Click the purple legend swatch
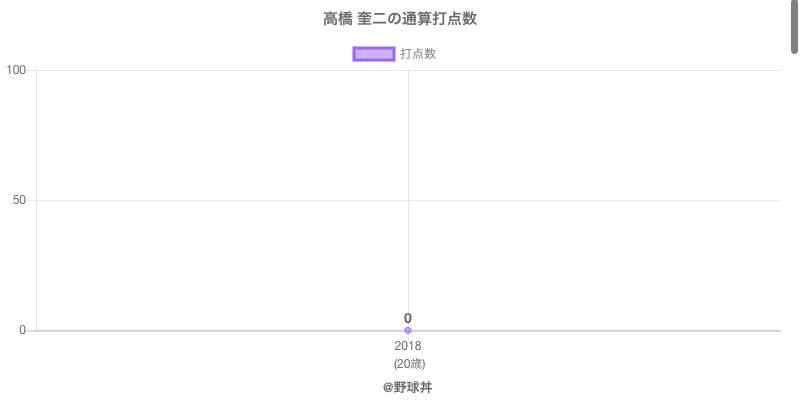Viewport: 800px width, 400px height. click(374, 54)
